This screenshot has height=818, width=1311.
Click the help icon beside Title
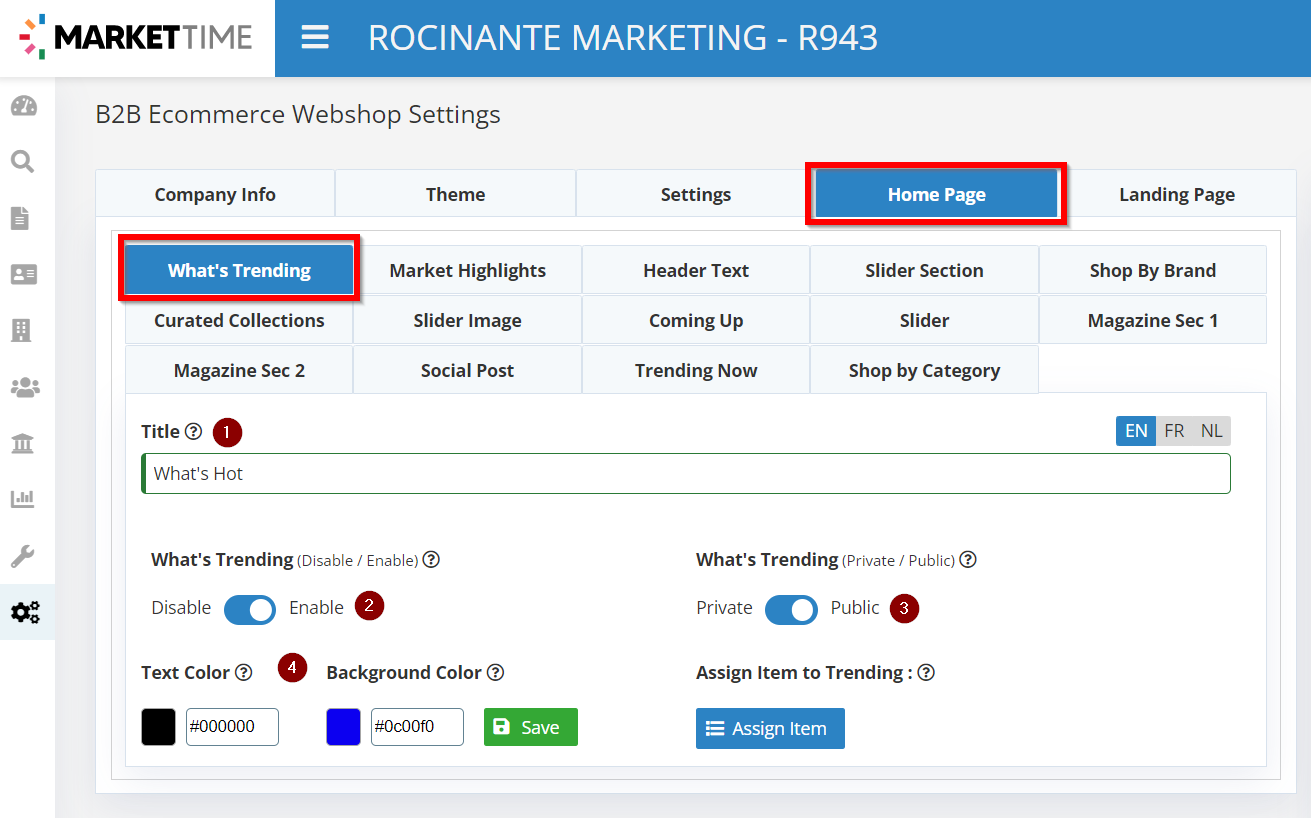(x=193, y=432)
